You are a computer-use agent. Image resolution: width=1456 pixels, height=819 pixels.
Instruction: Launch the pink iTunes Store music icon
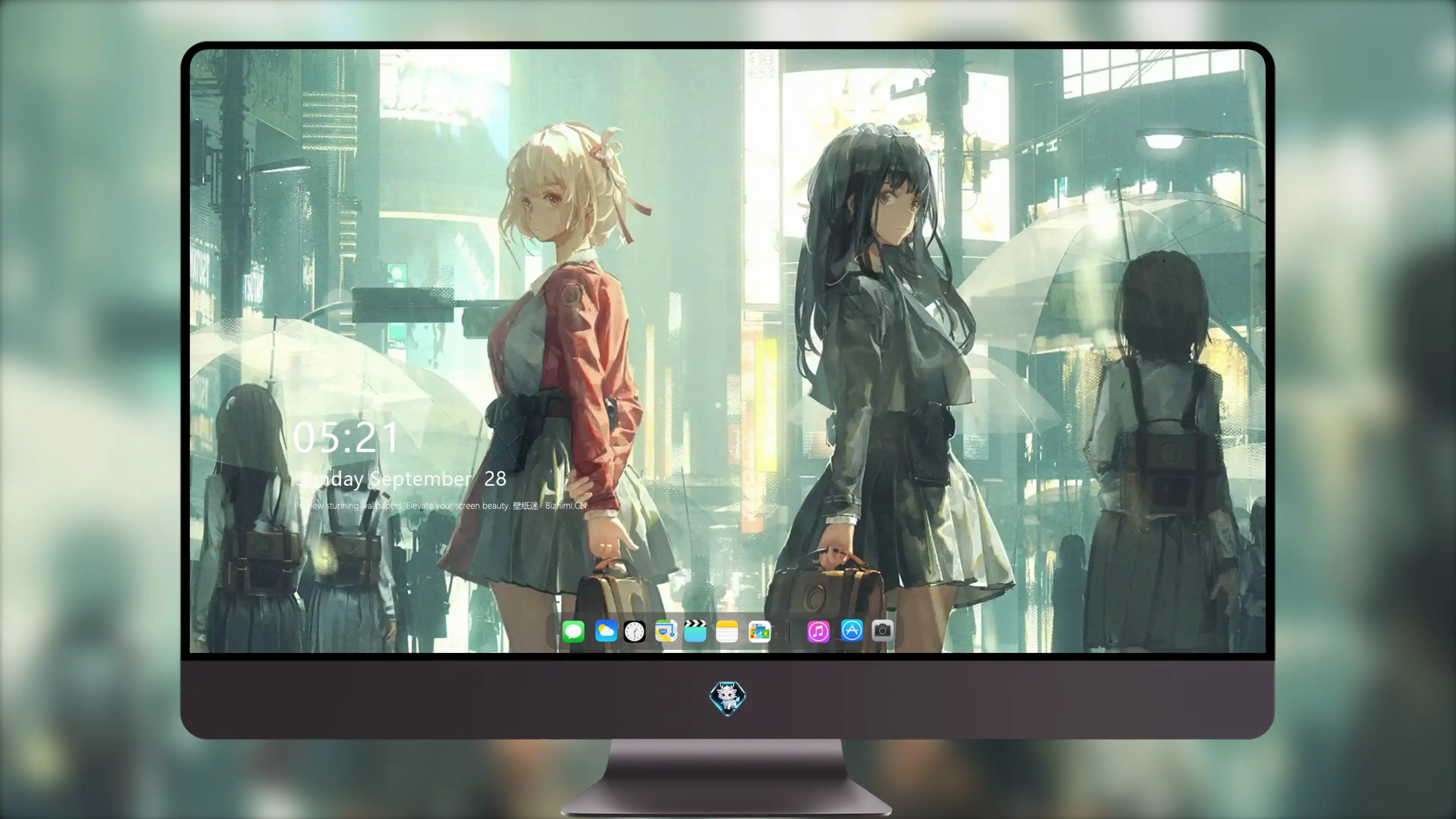coord(818,631)
